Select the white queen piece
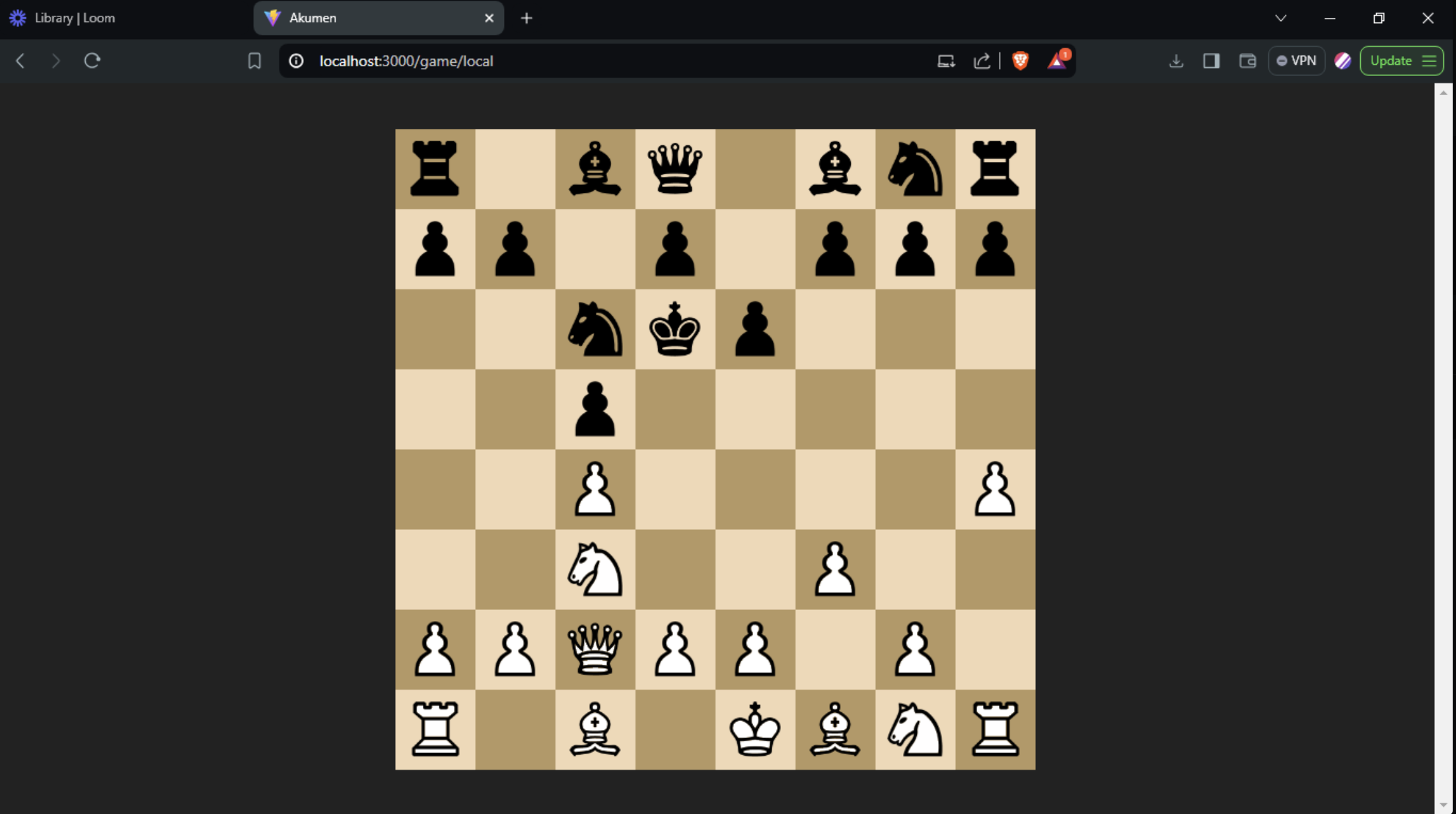This screenshot has width=1456, height=814. 595,649
